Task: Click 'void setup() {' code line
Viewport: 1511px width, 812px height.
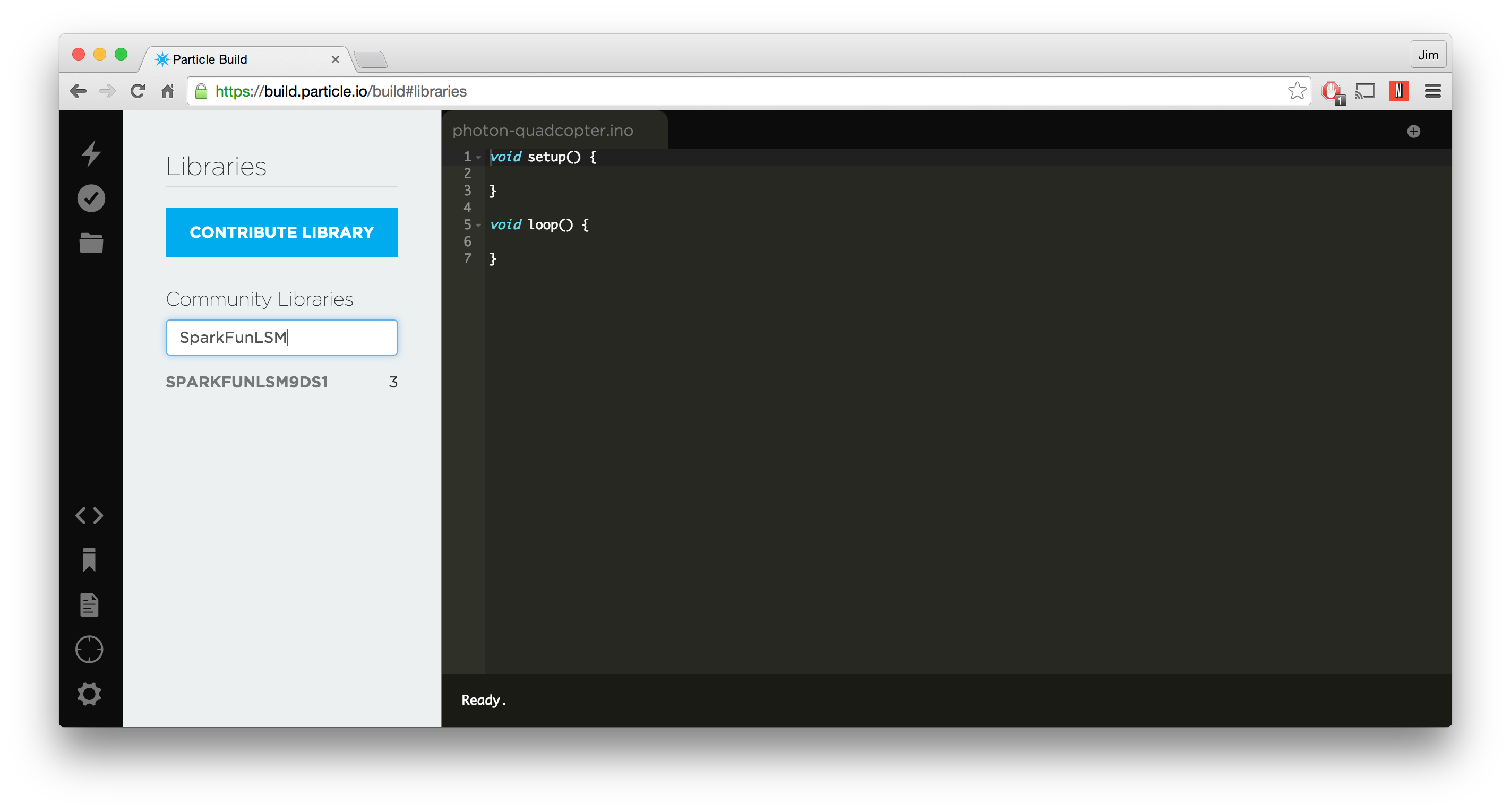Action: tap(543, 157)
